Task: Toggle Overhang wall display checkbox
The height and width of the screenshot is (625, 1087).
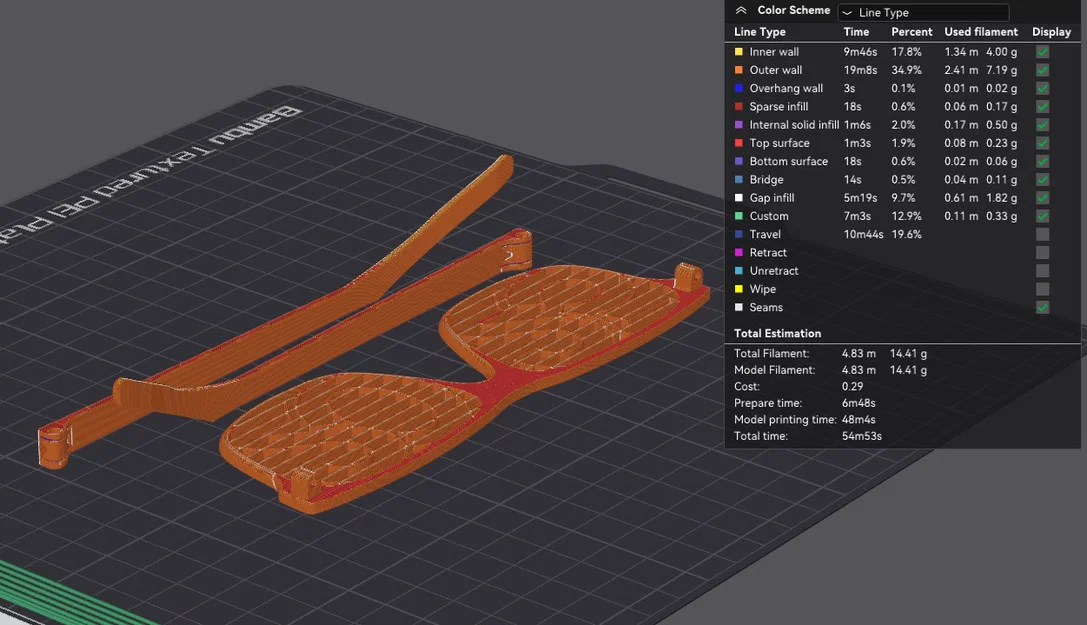Action: click(1043, 89)
